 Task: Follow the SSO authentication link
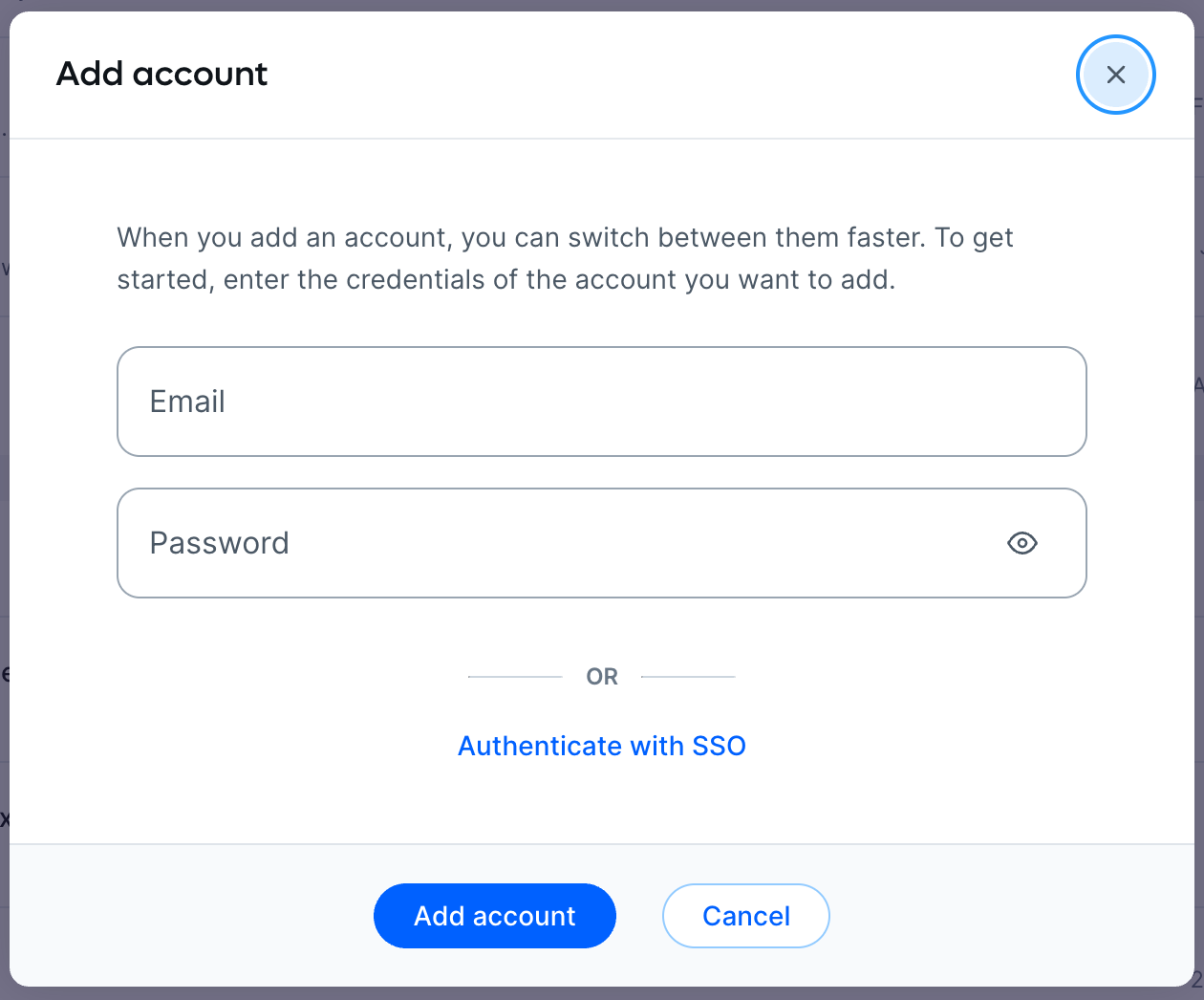coord(601,746)
